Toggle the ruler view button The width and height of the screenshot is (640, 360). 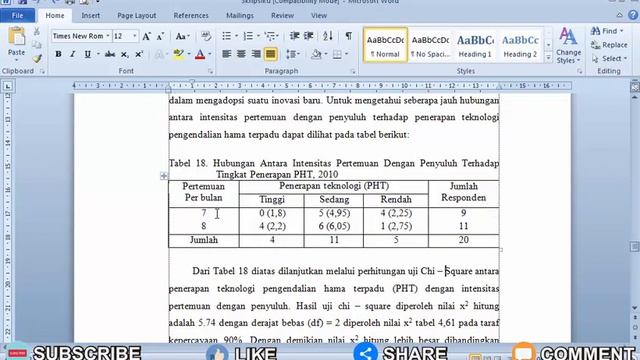click(635, 86)
